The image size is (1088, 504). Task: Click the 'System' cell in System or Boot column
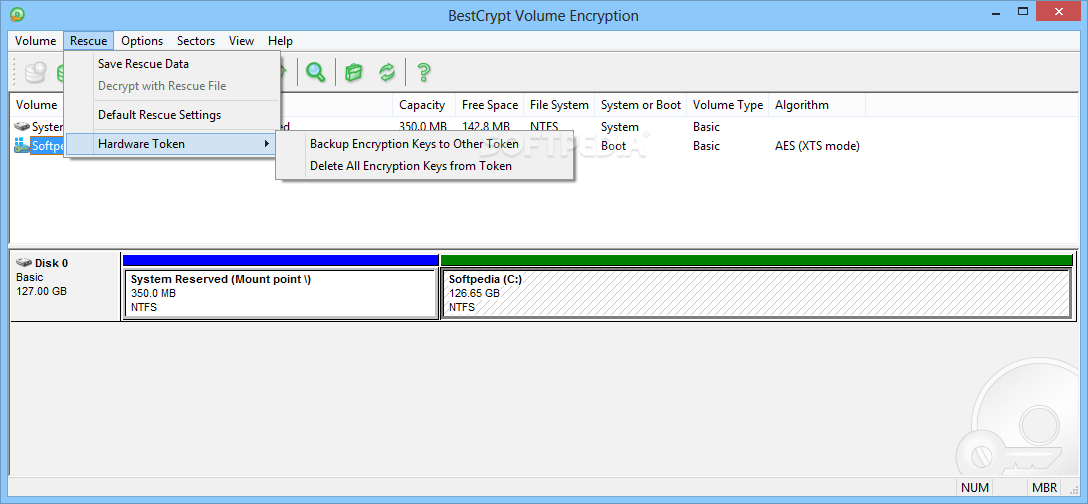[620, 127]
